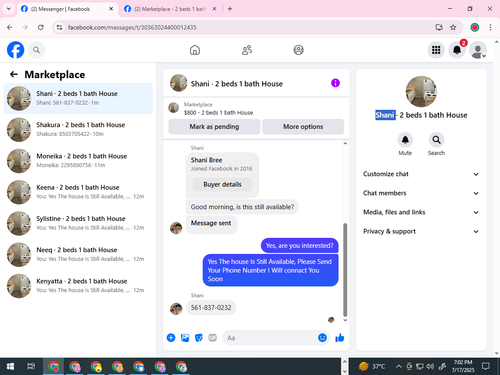Open a new browser tab
Viewport: 500px width, 375px height.
(x=230, y=9)
